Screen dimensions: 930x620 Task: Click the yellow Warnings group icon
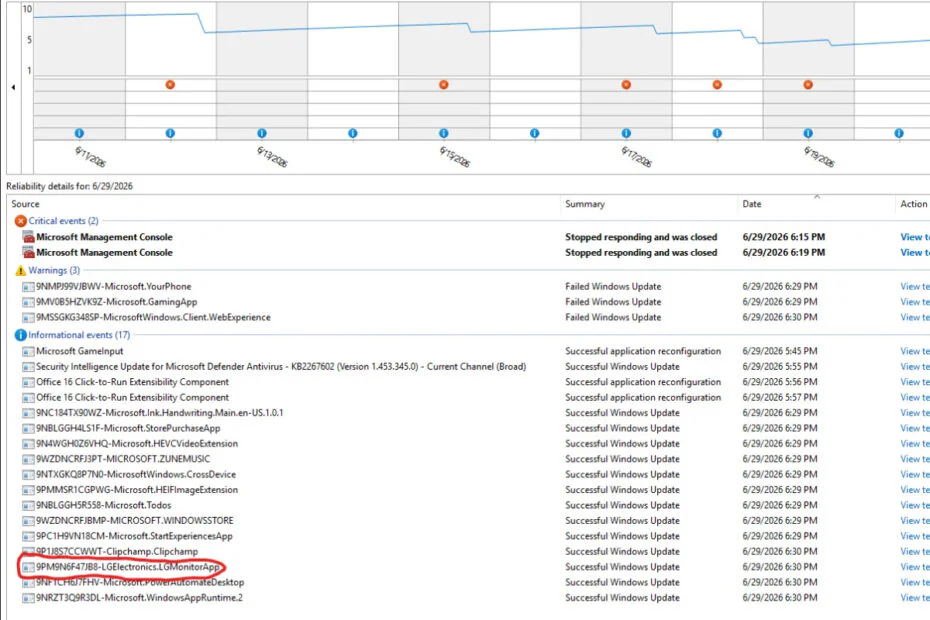[20, 271]
